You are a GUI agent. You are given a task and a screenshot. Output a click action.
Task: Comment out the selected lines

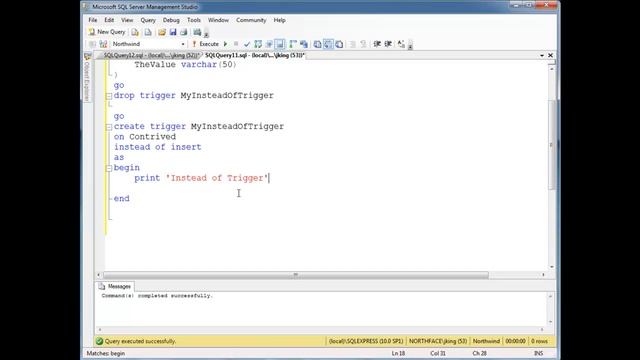pos(353,44)
